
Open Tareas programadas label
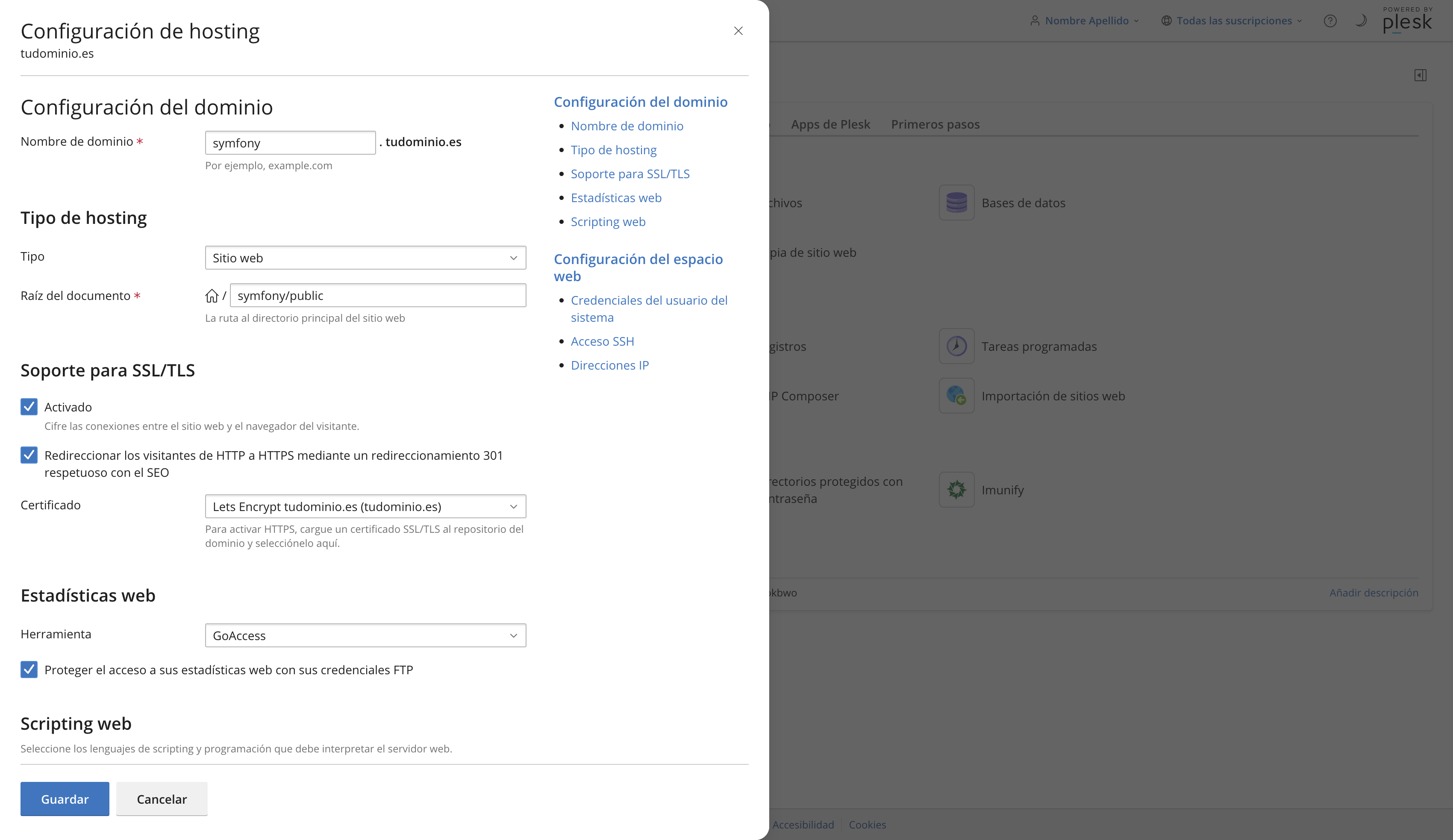click(x=1039, y=347)
